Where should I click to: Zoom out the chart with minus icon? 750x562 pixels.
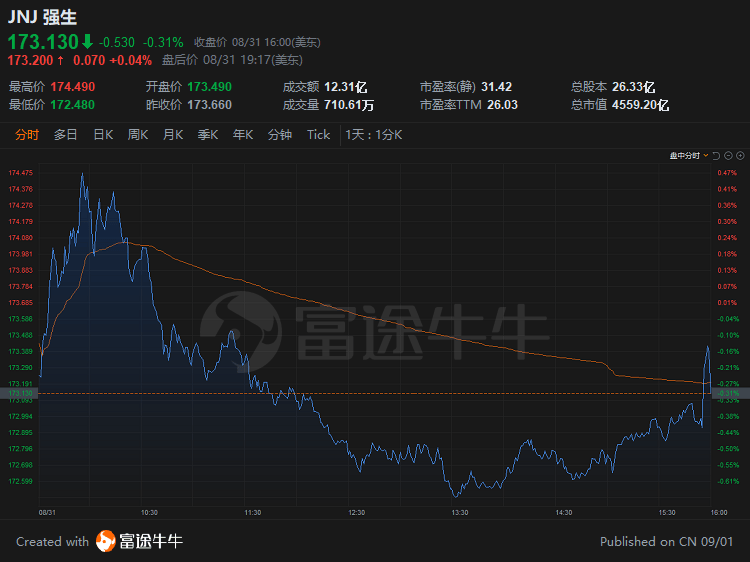(728, 155)
